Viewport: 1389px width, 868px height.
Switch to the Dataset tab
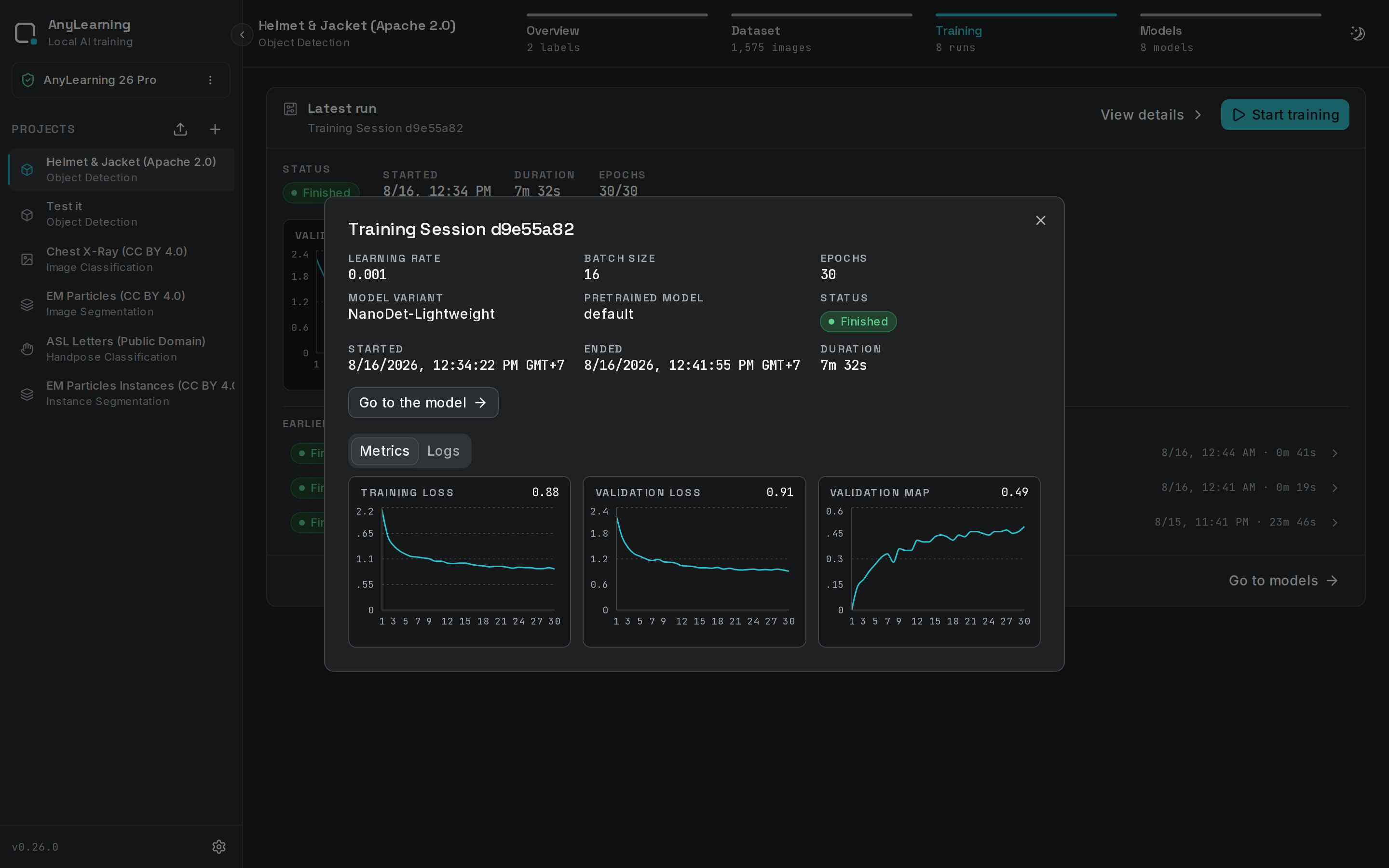[x=821, y=34]
